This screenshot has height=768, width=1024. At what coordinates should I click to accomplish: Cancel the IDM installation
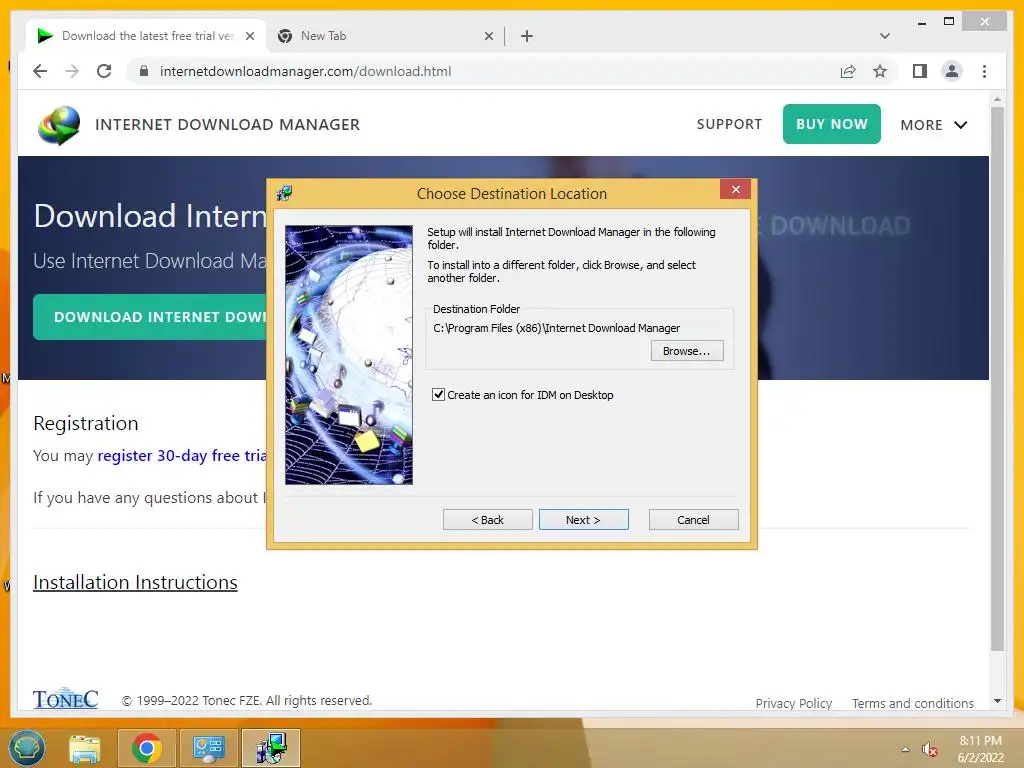click(x=693, y=520)
